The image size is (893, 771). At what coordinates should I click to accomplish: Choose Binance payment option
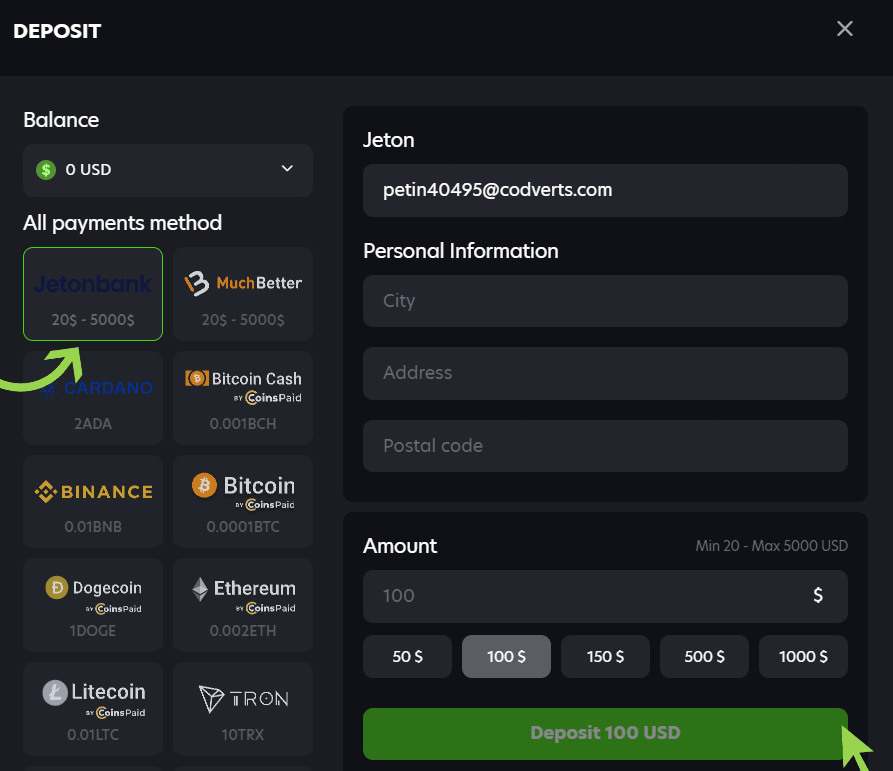coord(93,502)
